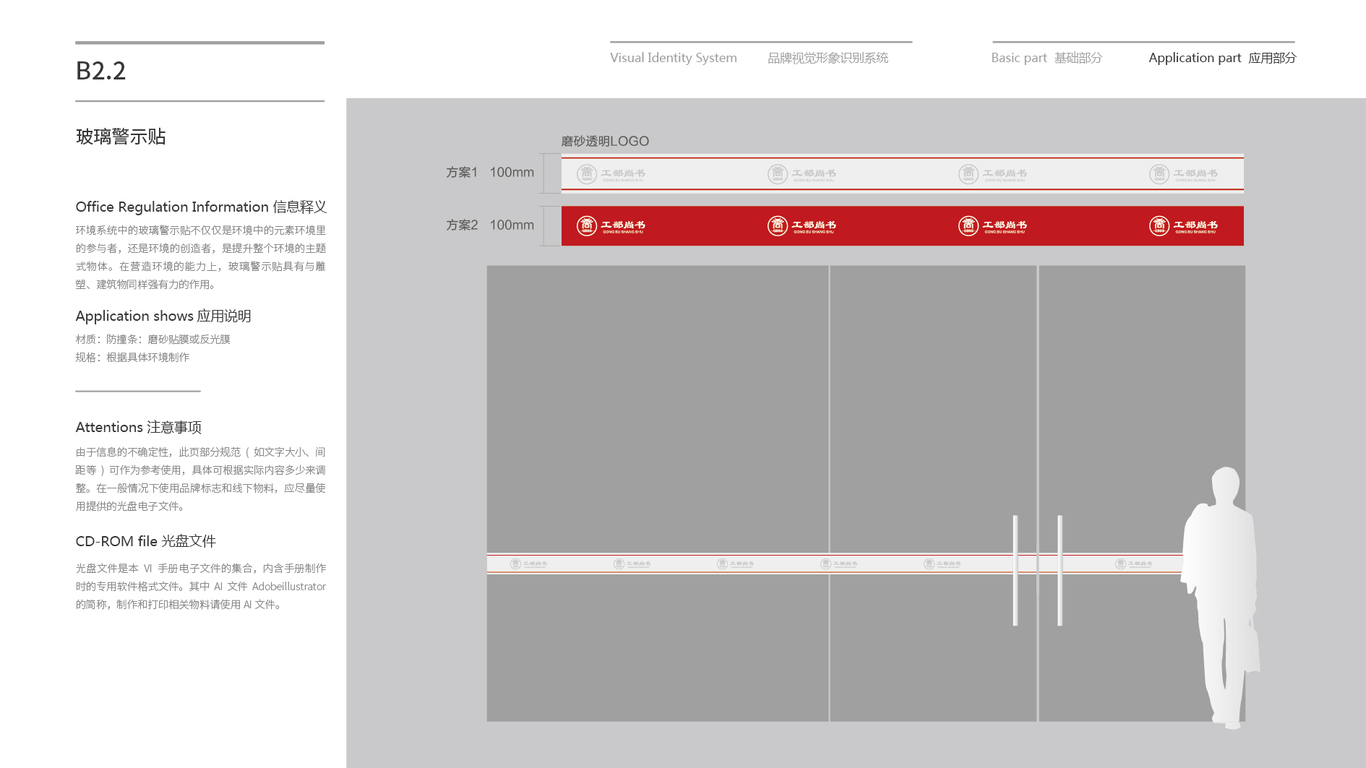
Task: Click the white human silhouette figure
Action: coord(1220,596)
